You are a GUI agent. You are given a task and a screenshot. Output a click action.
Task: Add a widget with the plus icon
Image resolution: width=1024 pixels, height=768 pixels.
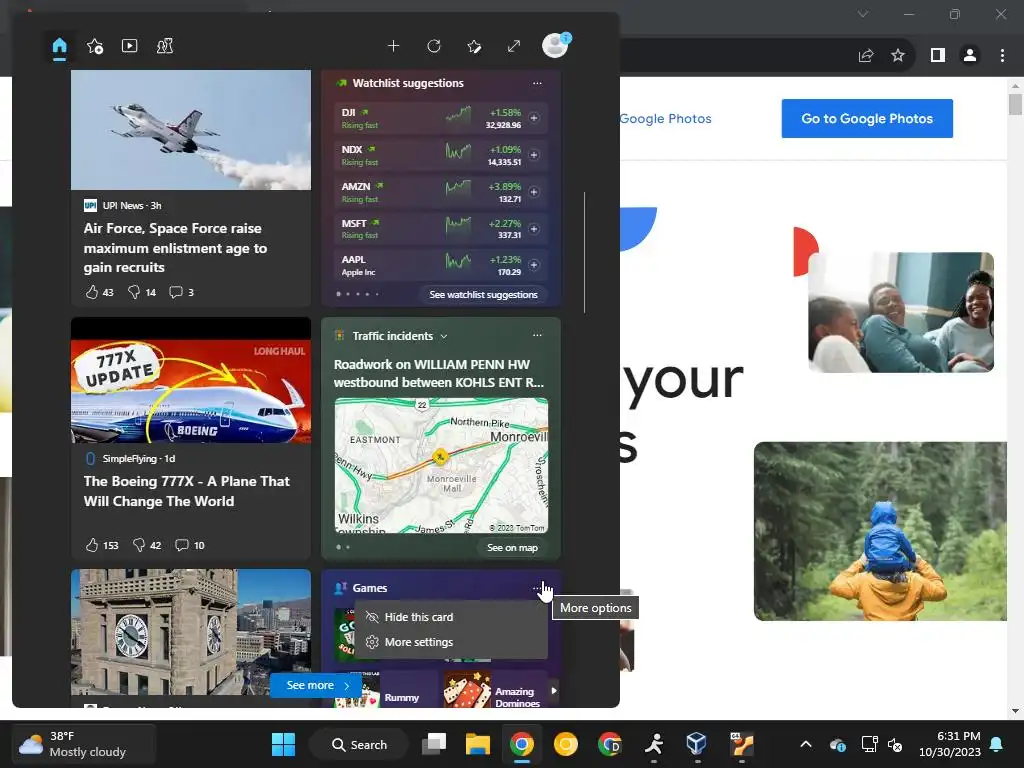[393, 46]
